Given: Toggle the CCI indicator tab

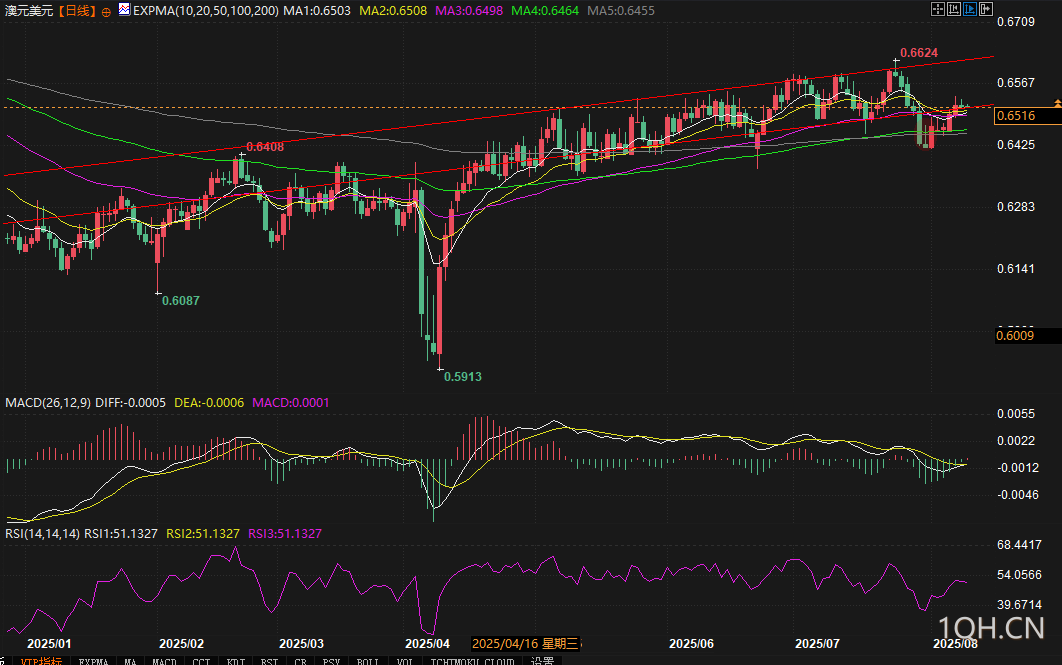Looking at the screenshot, I should pyautogui.click(x=202, y=661).
